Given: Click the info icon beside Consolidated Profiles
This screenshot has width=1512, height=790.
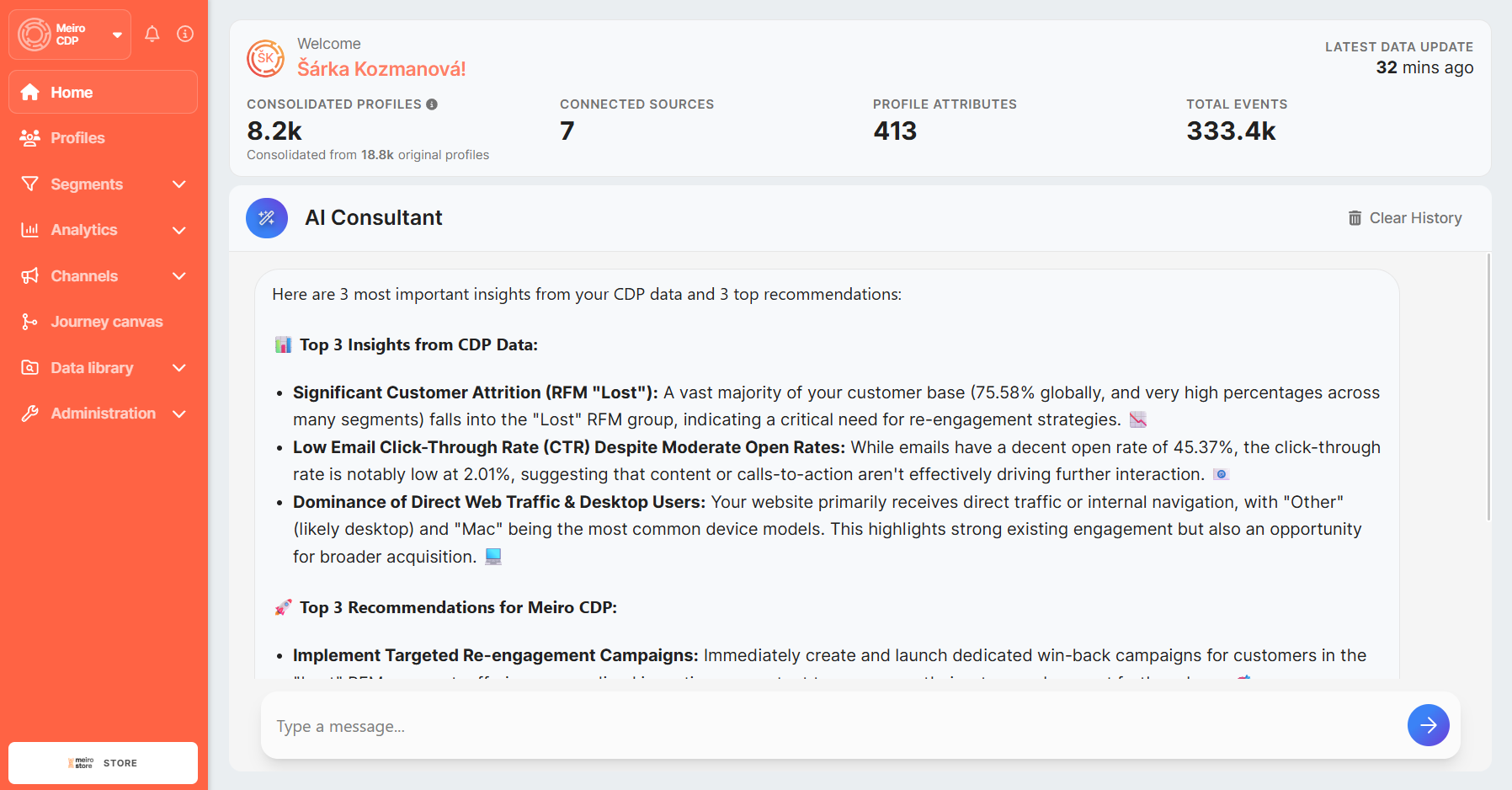Looking at the screenshot, I should [x=432, y=104].
